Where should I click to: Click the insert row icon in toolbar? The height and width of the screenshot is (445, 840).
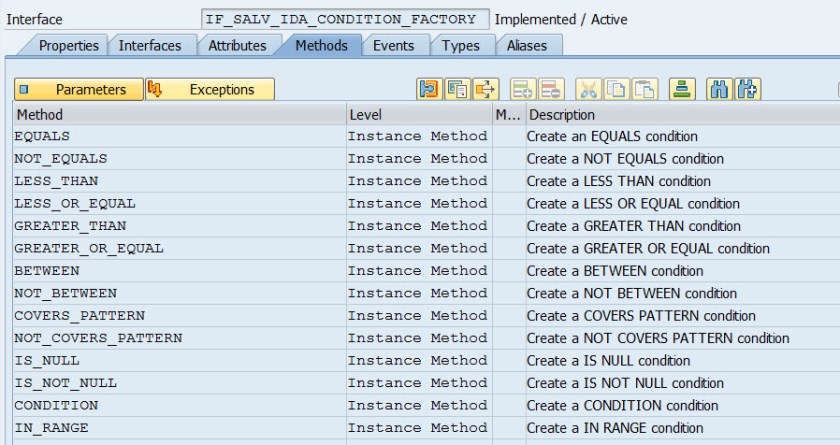point(522,89)
